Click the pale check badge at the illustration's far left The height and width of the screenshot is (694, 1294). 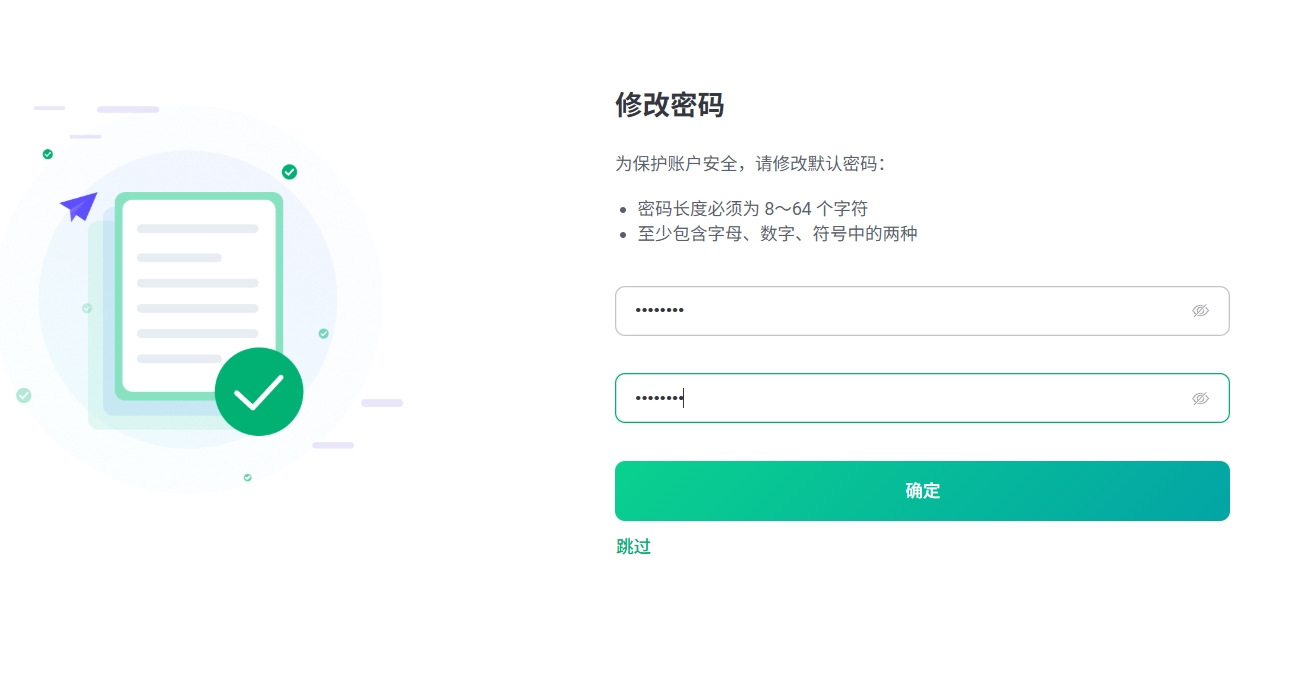[x=24, y=395]
